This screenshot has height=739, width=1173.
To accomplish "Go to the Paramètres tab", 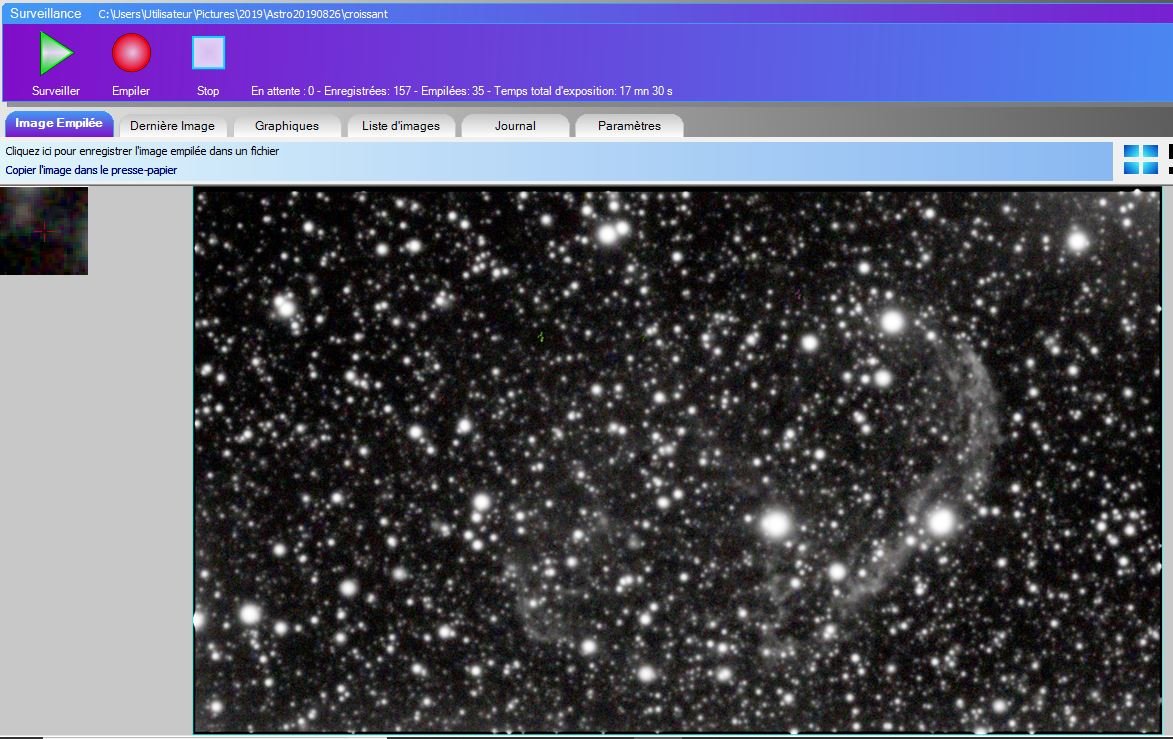I will [629, 126].
